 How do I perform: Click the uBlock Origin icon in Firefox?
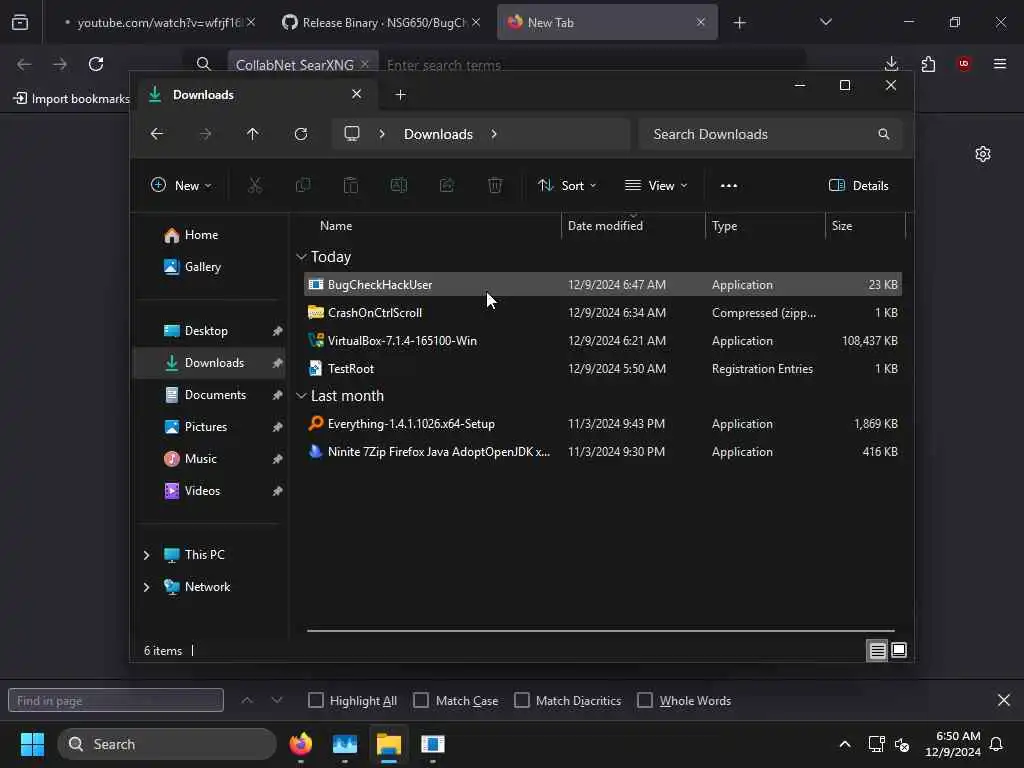pyautogui.click(x=964, y=63)
